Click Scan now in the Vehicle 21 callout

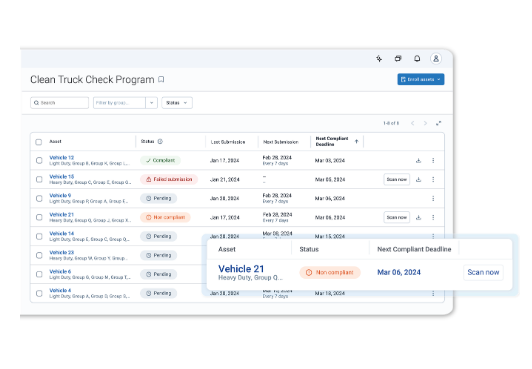pos(483,272)
